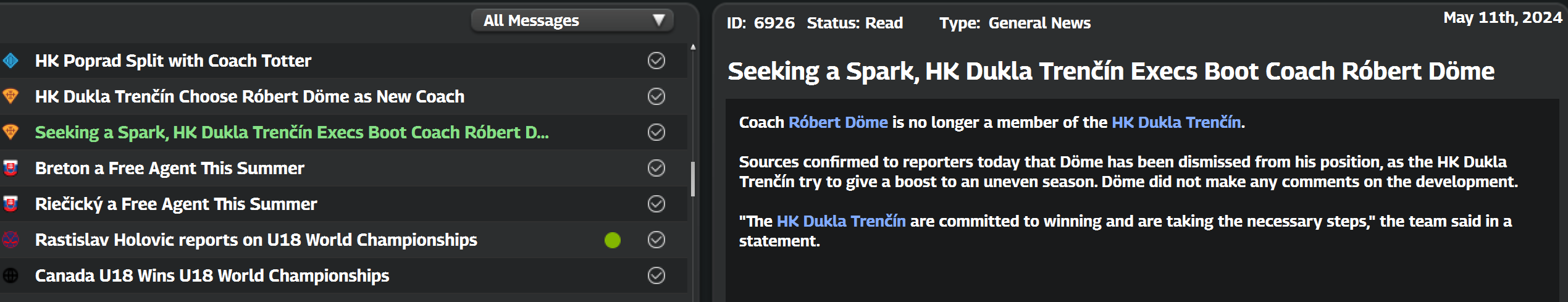Viewport: 1568px width, 302px height.
Task: Click message list scroll up arrow
Action: point(693,47)
